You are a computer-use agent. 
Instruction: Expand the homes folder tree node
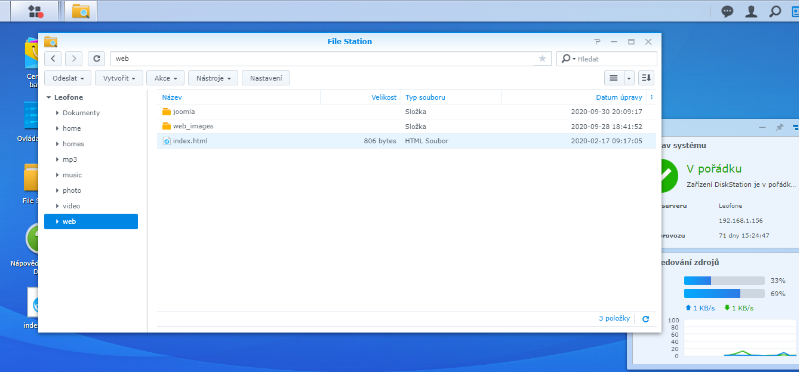click(57, 144)
